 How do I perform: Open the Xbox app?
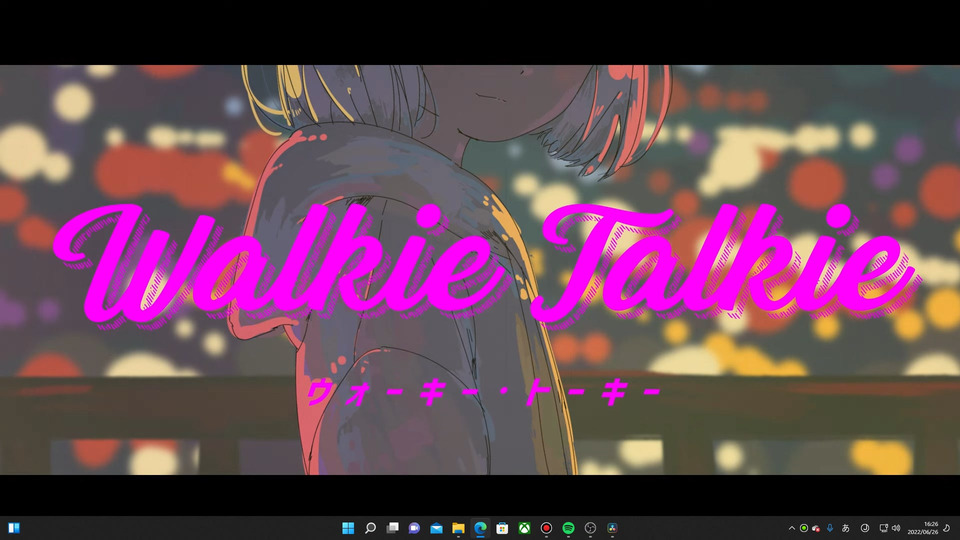coord(524,528)
